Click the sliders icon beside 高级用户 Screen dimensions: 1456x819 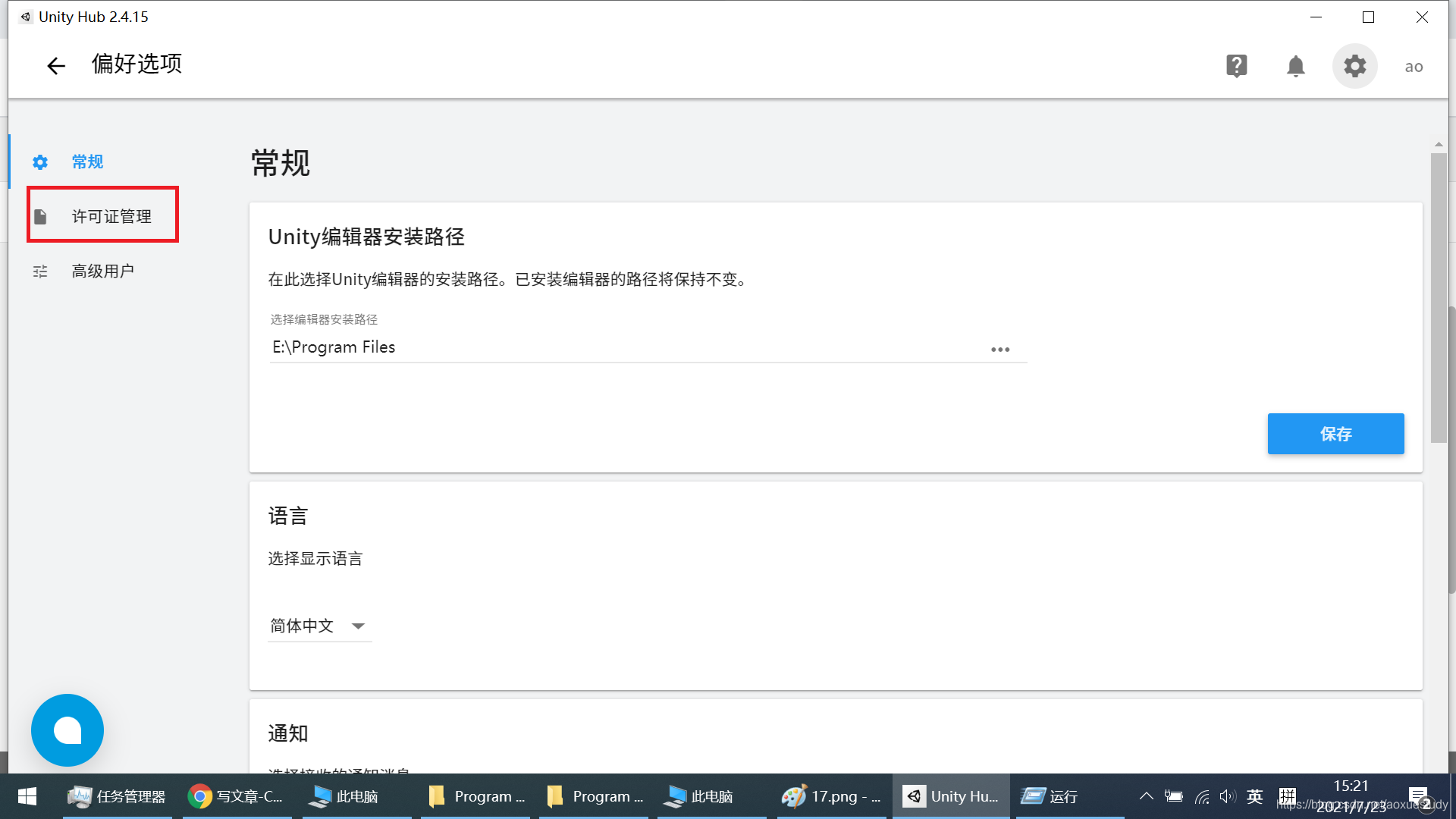pos(40,271)
